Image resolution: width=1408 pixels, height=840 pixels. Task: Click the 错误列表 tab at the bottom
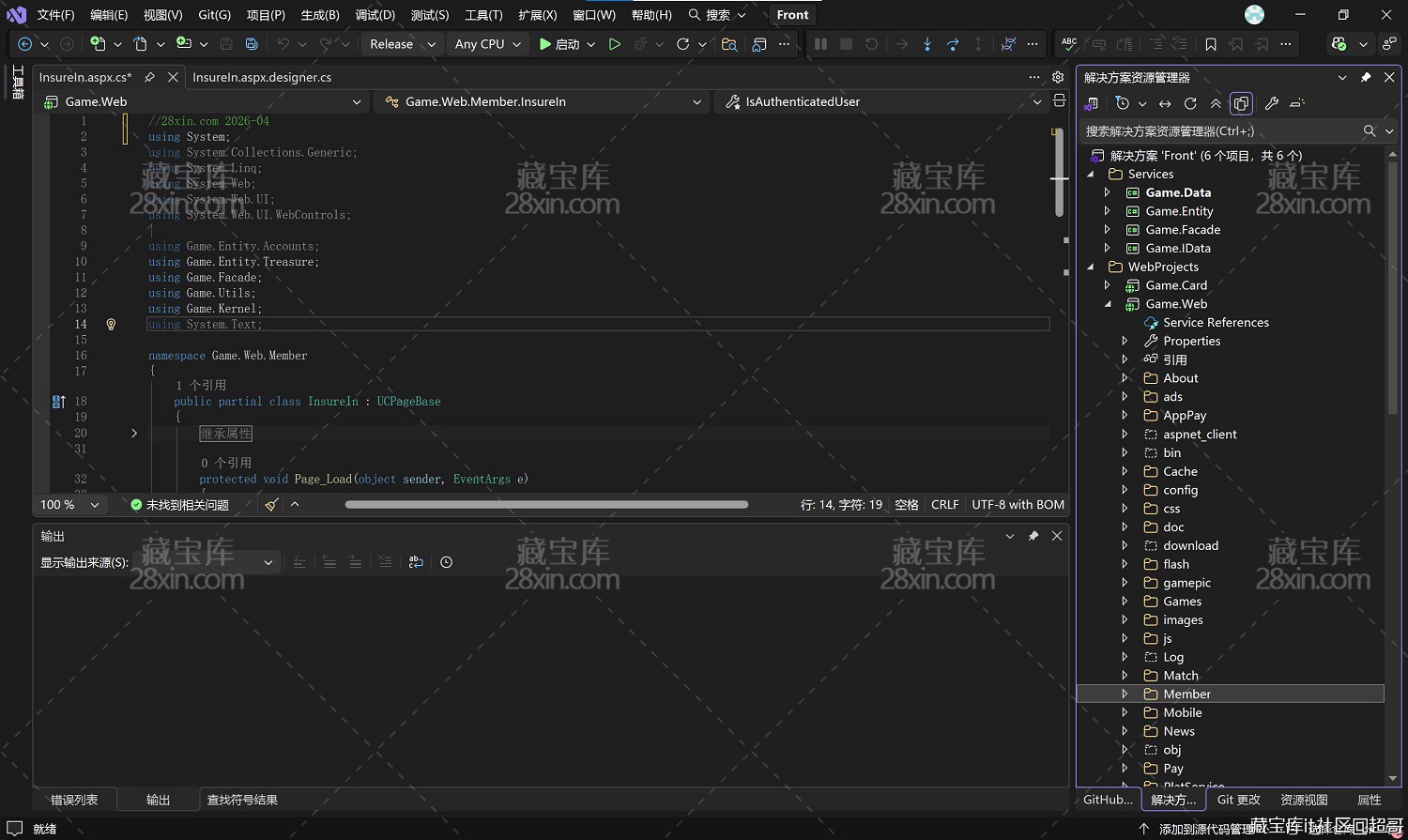[74, 800]
